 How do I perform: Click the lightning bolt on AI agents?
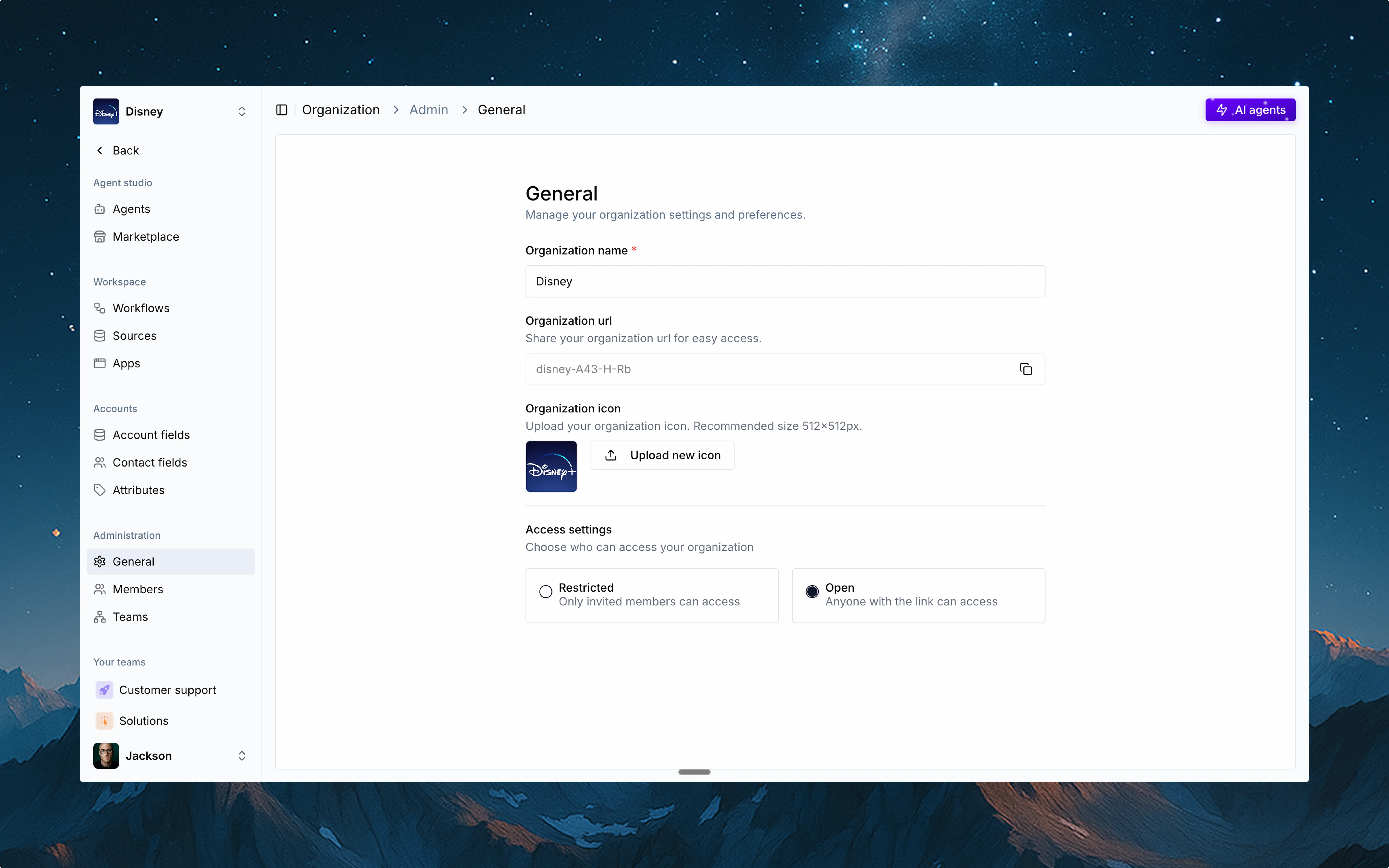pyautogui.click(x=1221, y=110)
